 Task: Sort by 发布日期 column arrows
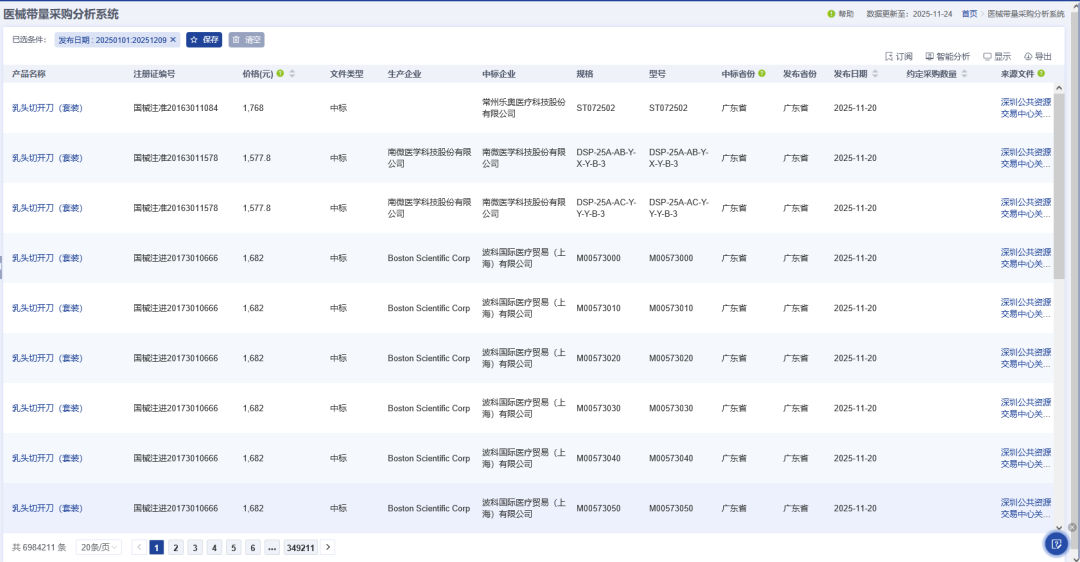tap(875, 74)
